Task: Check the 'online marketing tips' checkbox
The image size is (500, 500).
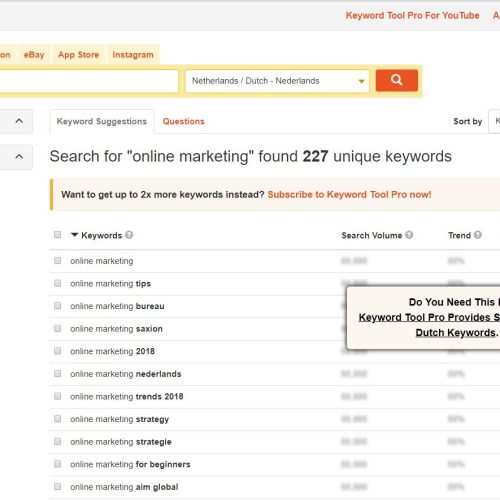Action: (57, 283)
